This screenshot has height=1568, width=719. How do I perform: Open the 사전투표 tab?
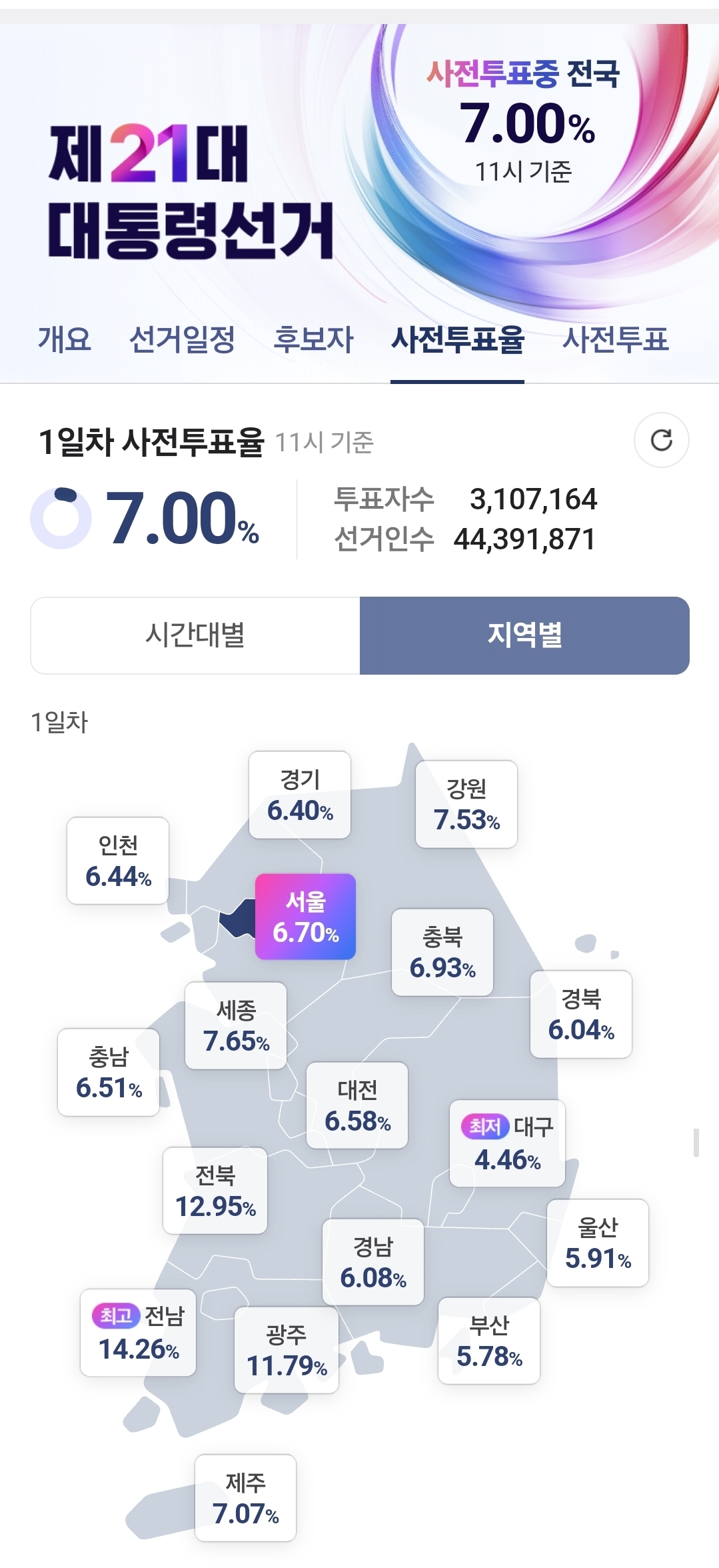(615, 339)
